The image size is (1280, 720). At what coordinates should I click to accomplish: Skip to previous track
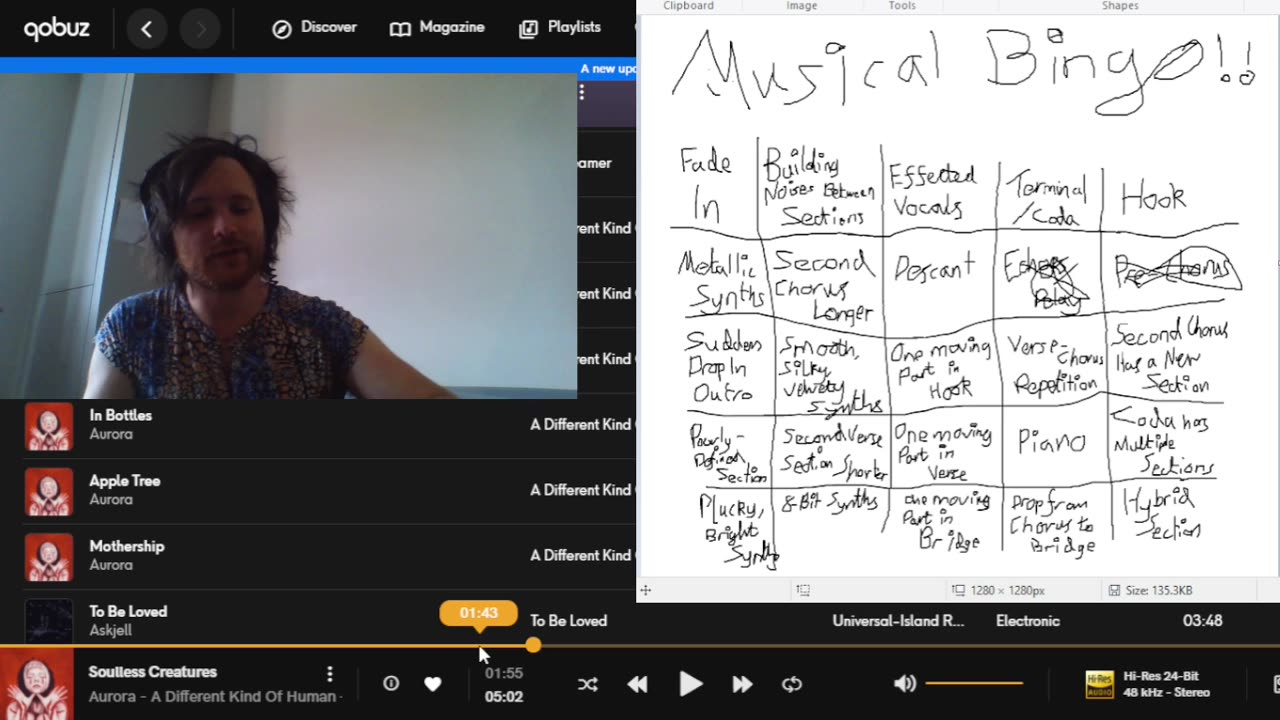(637, 684)
